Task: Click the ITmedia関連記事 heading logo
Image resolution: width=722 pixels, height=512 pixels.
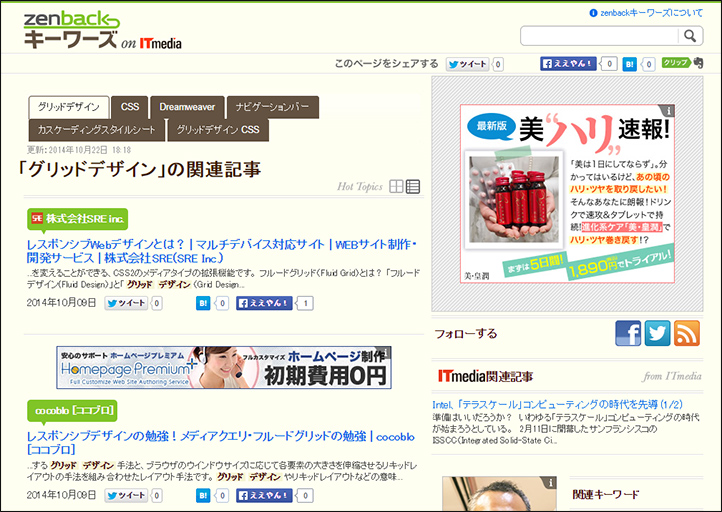Action: click(x=485, y=376)
